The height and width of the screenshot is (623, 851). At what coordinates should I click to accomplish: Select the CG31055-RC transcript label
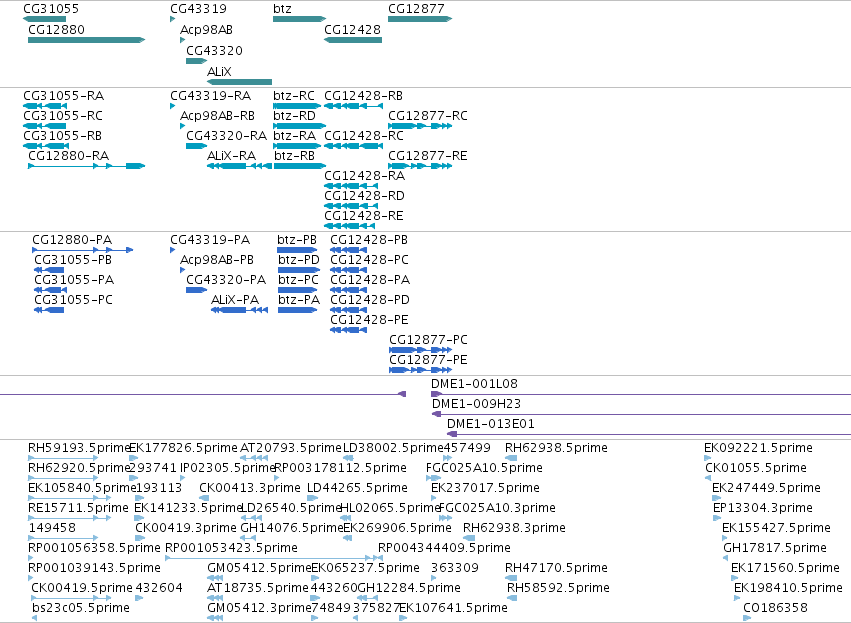[63, 116]
